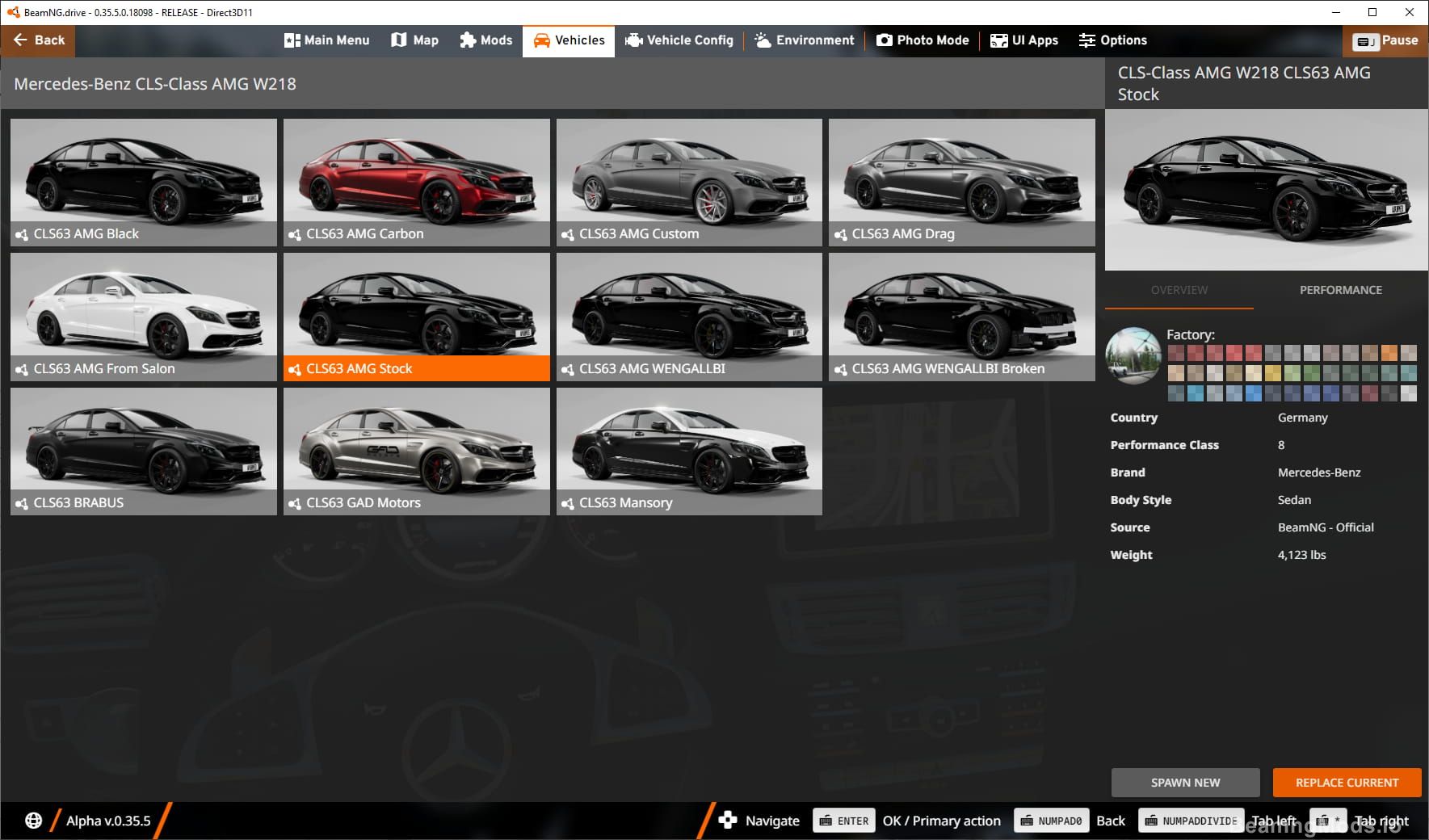
Task: Pick the CLS63 AMG Drag configuration
Action: tap(962, 183)
